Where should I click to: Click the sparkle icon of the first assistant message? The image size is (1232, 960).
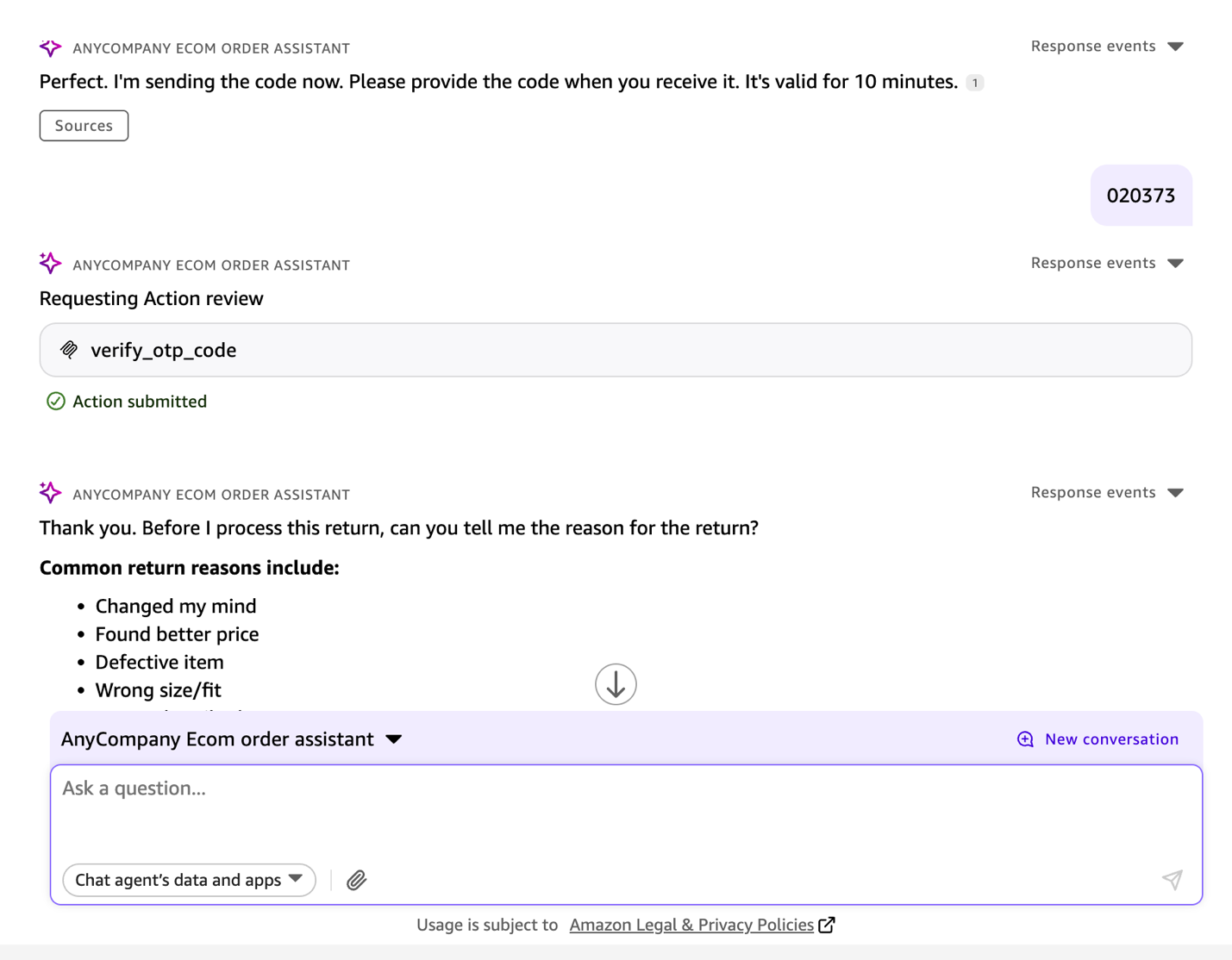point(51,47)
